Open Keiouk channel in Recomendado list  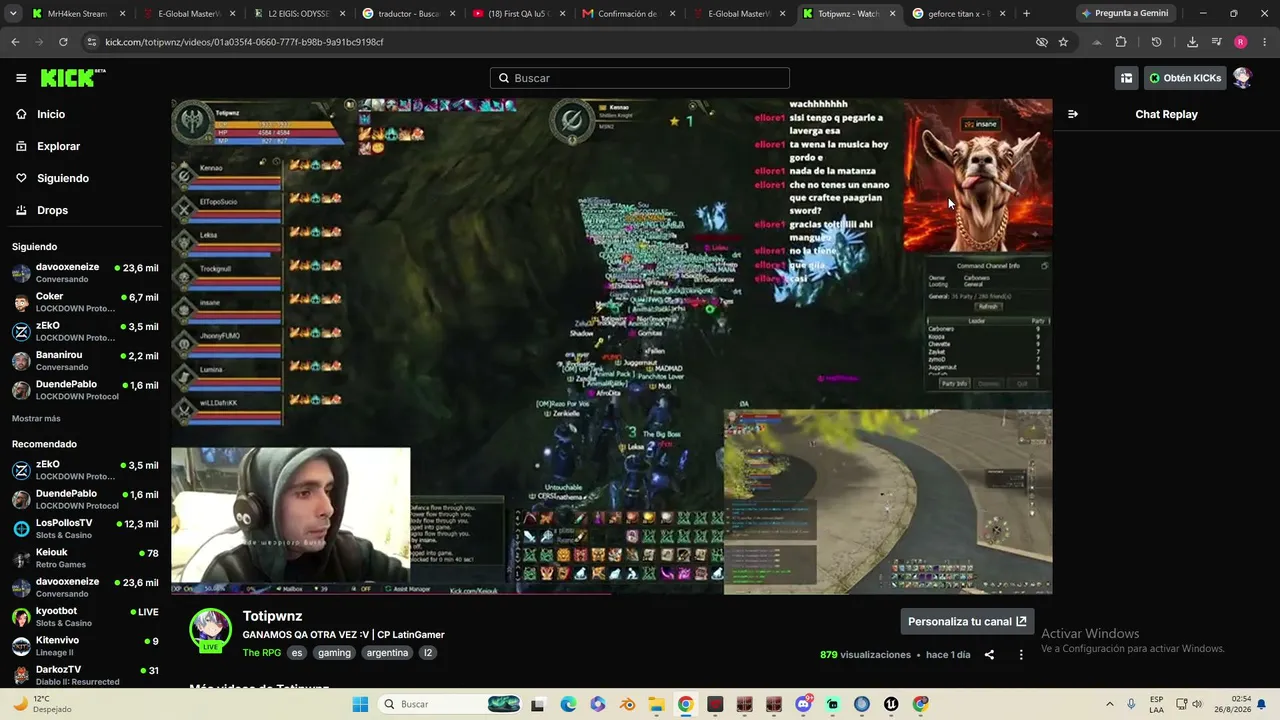pyautogui.click(x=85, y=558)
